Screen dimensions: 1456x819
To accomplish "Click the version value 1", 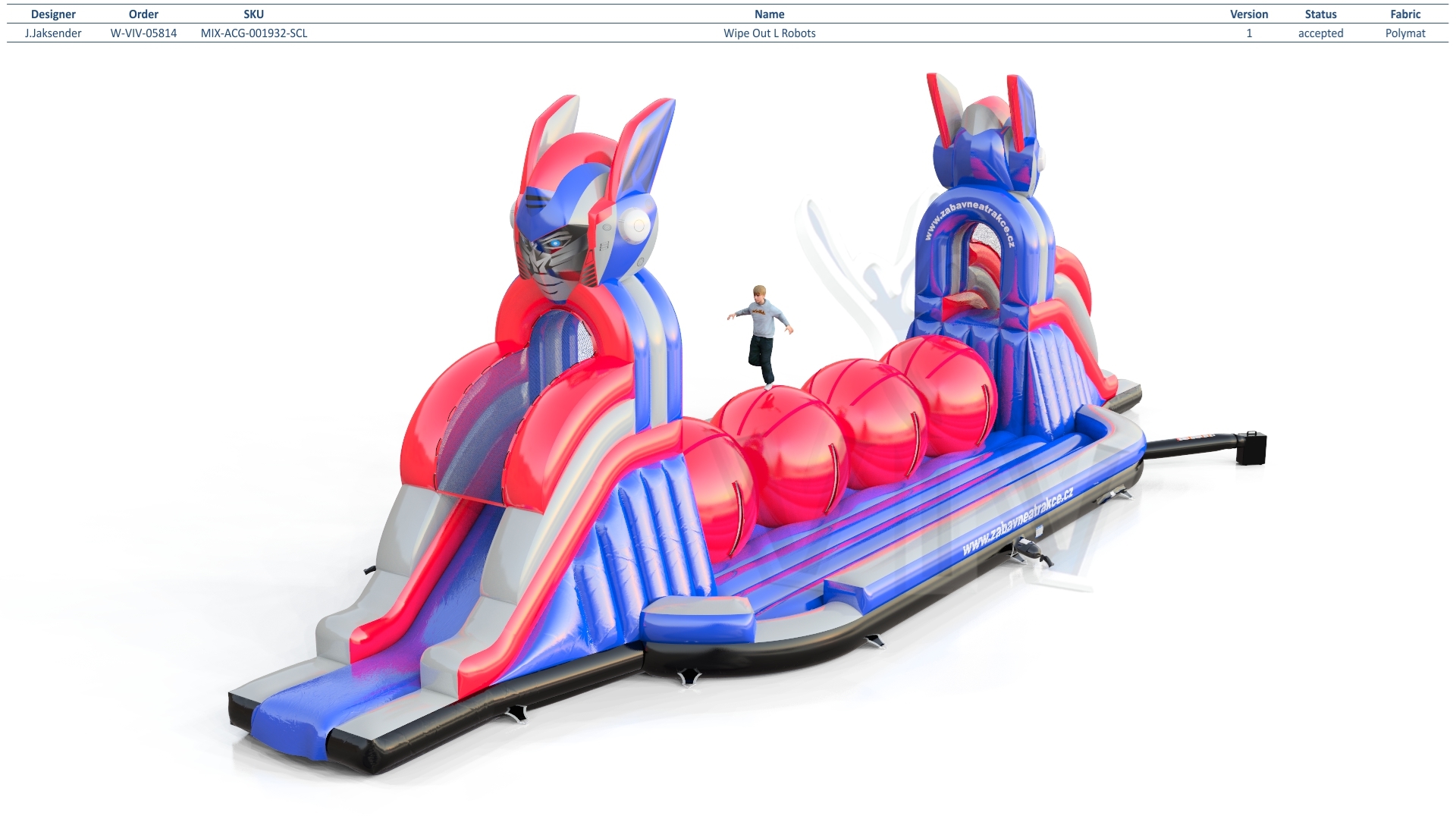I will coord(1249,33).
